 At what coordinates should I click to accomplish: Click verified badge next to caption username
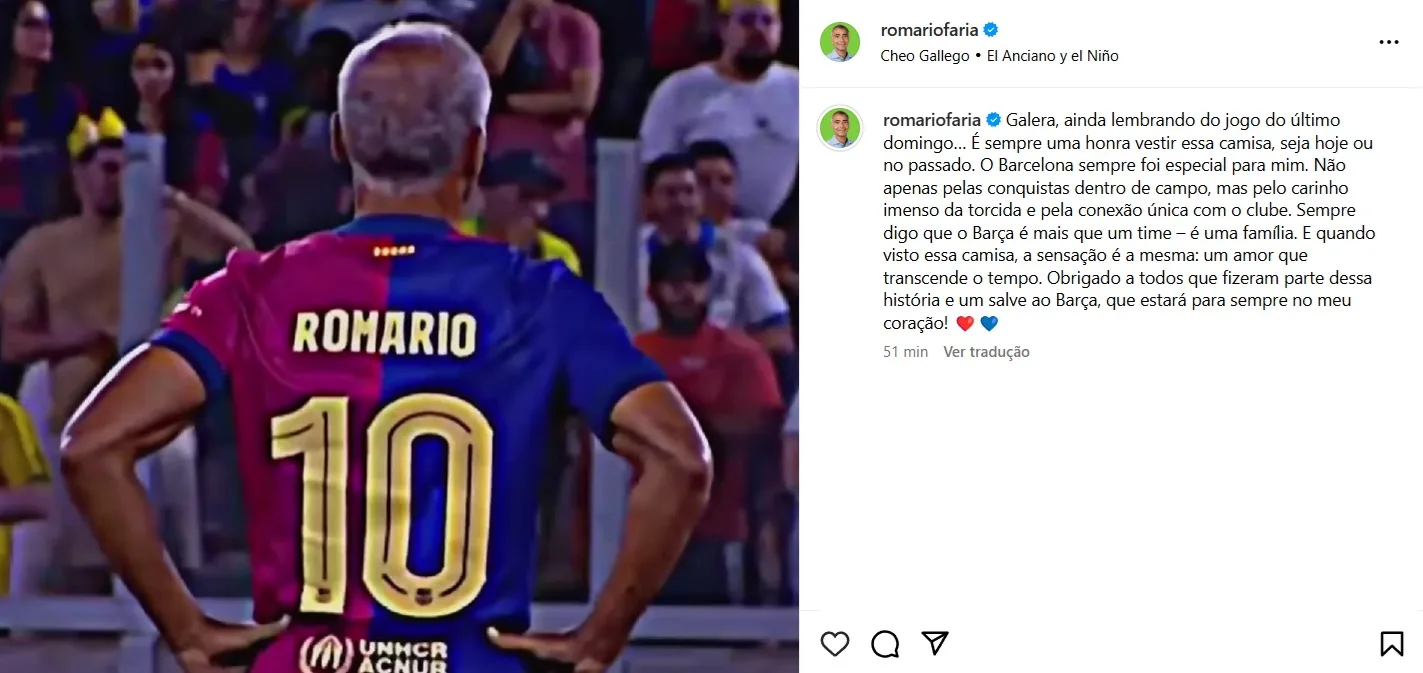tap(994, 120)
